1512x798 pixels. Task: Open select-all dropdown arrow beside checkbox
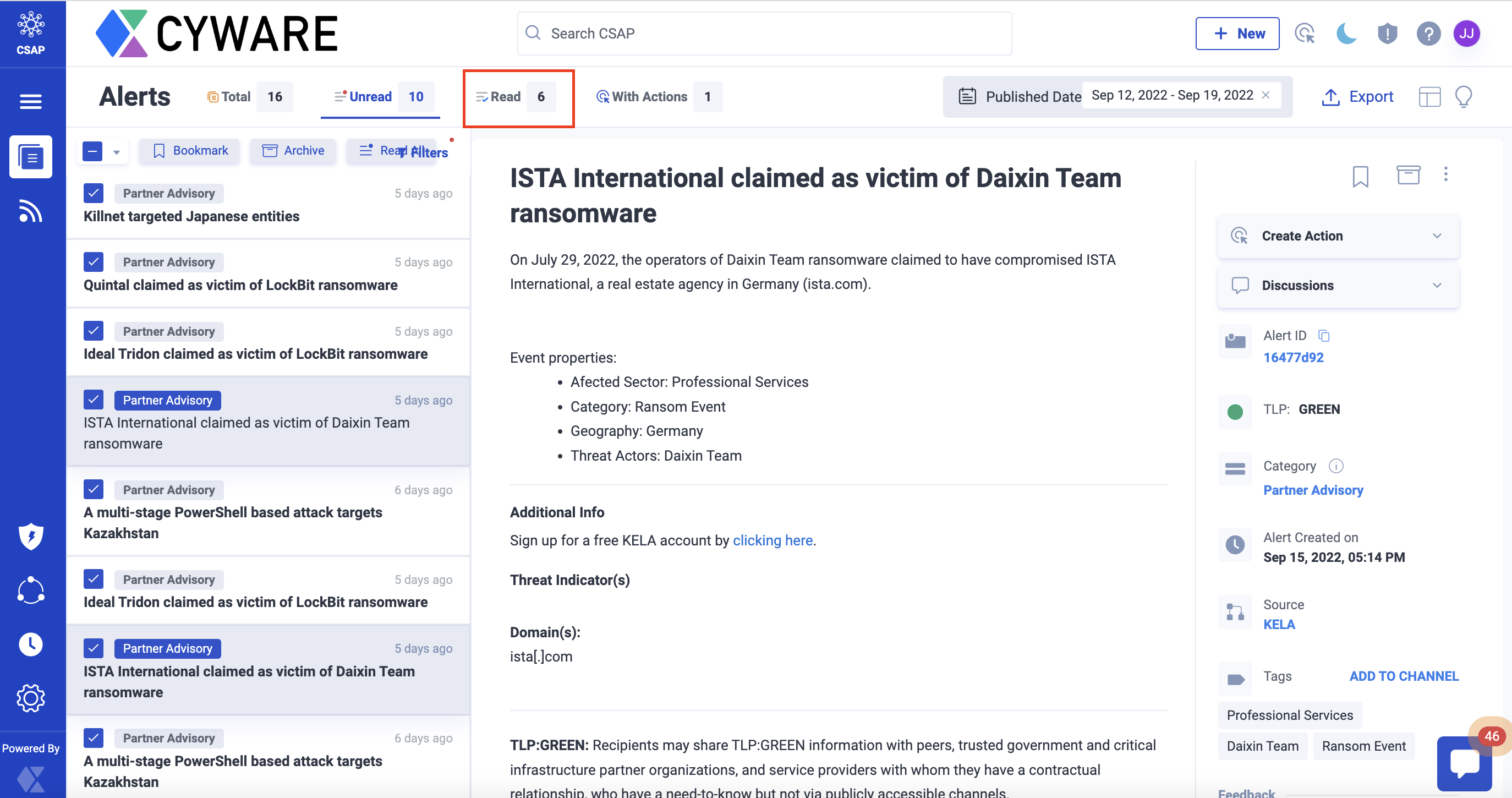117,152
